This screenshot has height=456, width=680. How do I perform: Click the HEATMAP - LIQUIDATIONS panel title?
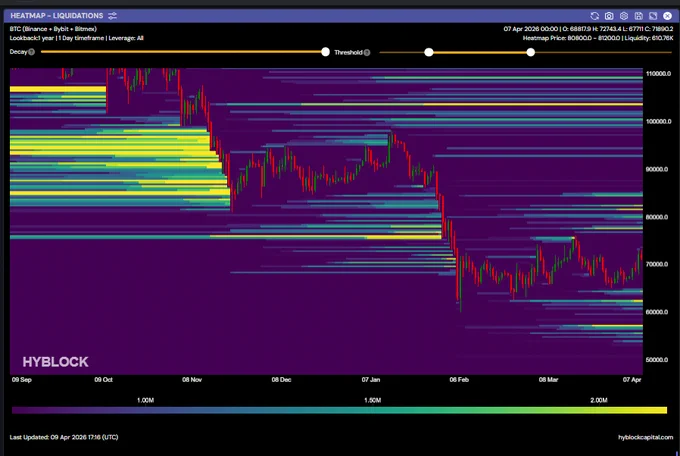57,16
